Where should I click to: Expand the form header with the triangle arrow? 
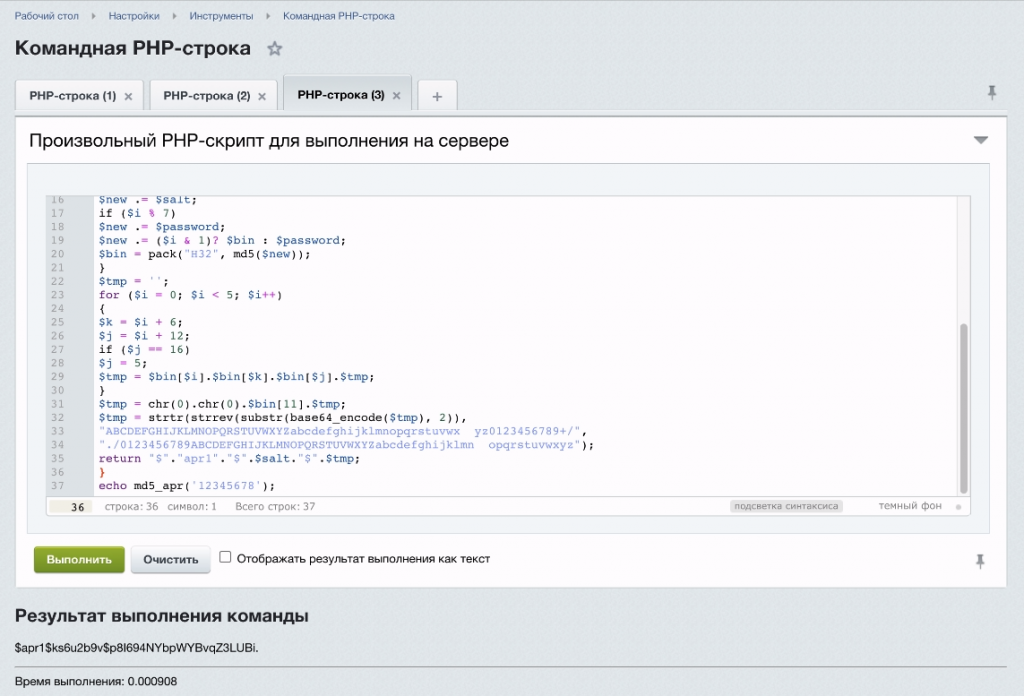(981, 140)
